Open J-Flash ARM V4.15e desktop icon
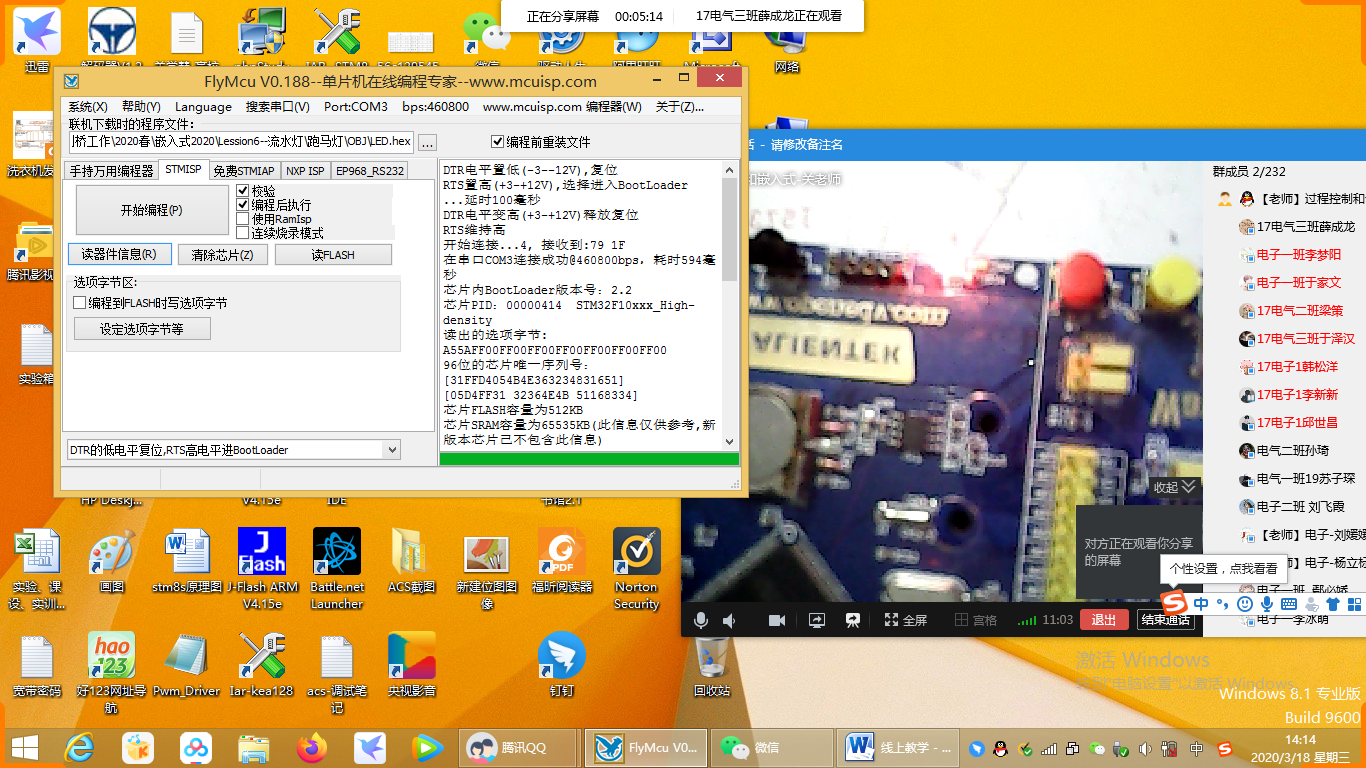1366x768 pixels. coord(262,569)
